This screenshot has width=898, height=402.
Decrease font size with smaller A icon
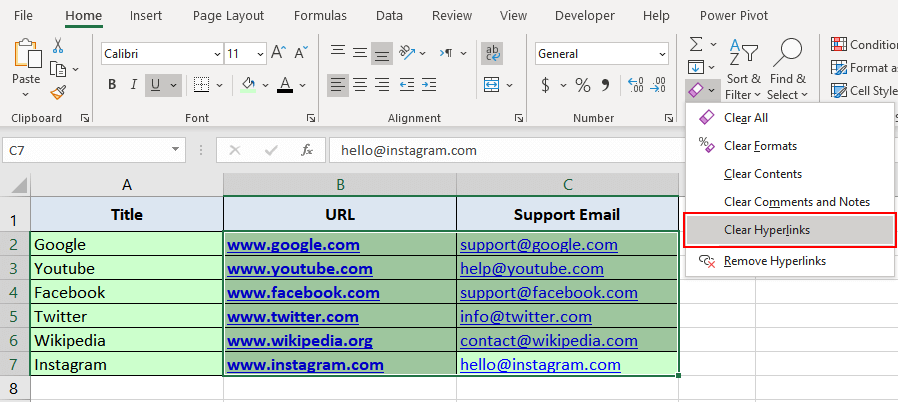point(301,53)
